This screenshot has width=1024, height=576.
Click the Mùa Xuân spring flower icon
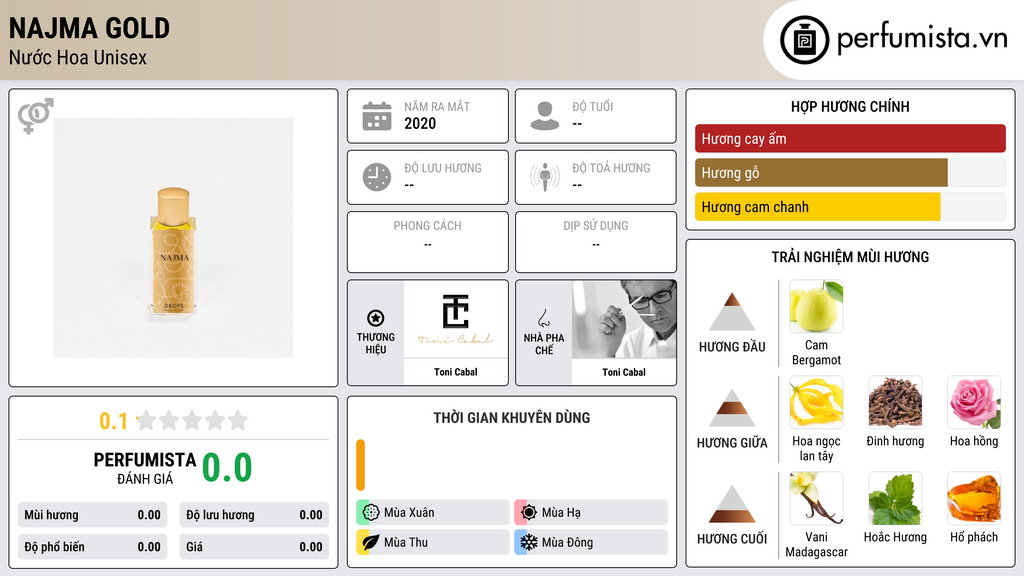click(x=371, y=512)
